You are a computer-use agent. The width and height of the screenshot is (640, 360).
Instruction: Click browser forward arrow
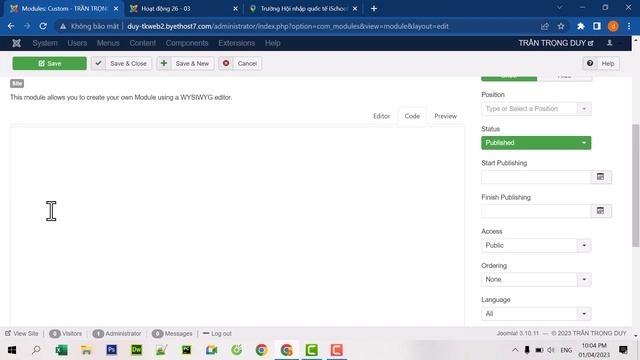[27, 26]
